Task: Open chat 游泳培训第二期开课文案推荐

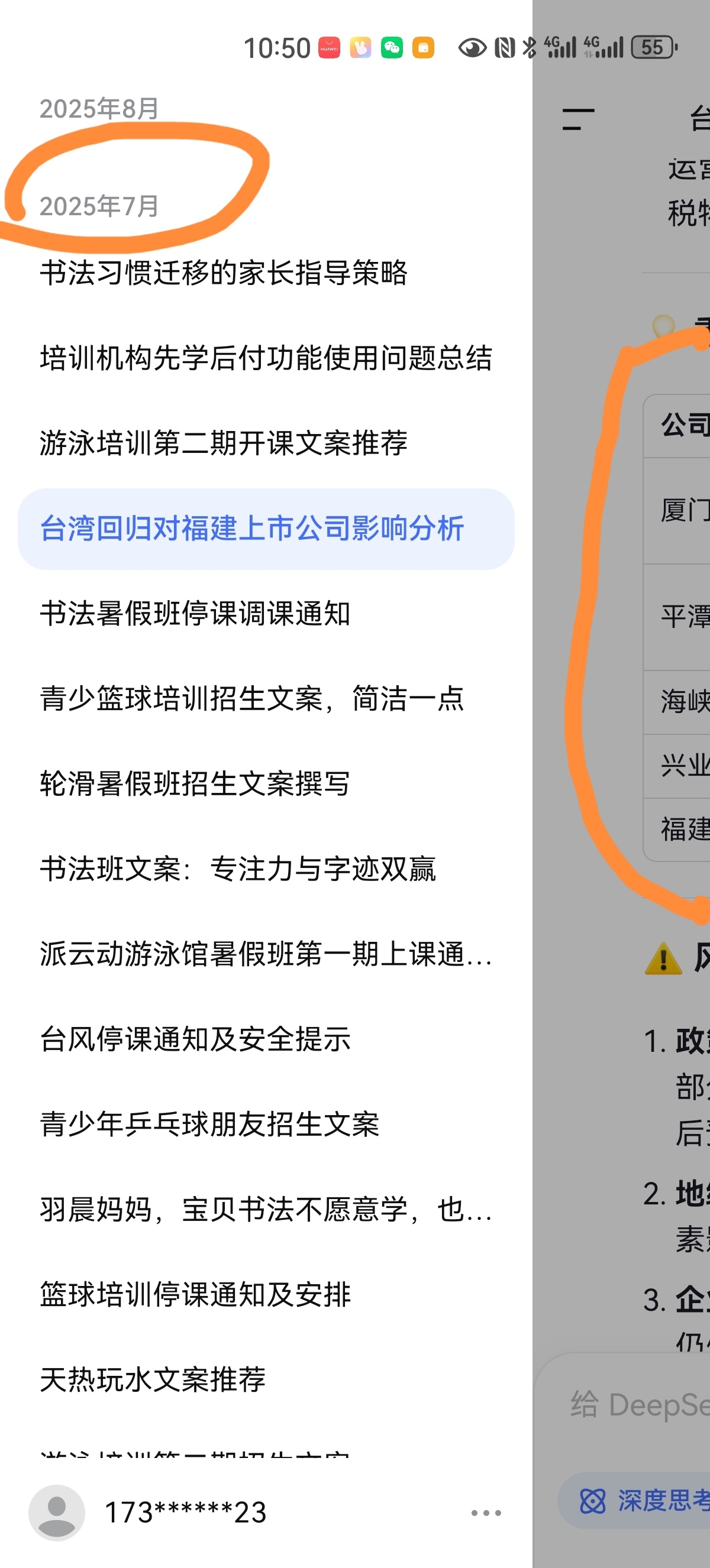Action: point(224,442)
